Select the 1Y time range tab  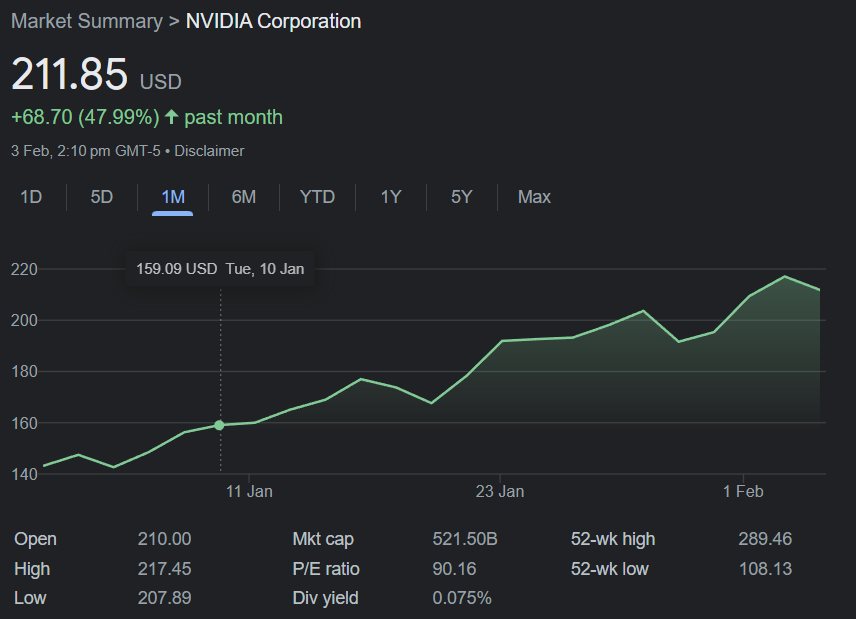coord(390,197)
